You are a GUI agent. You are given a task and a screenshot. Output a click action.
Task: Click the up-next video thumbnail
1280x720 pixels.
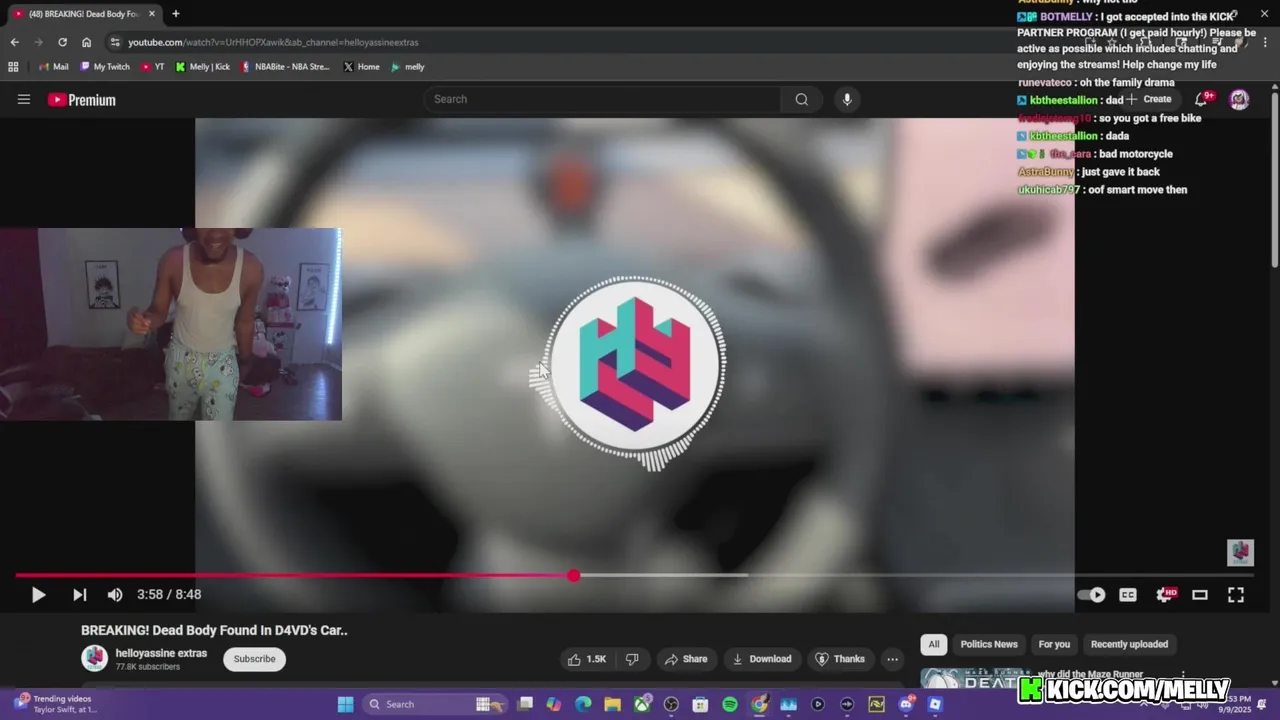click(975, 680)
